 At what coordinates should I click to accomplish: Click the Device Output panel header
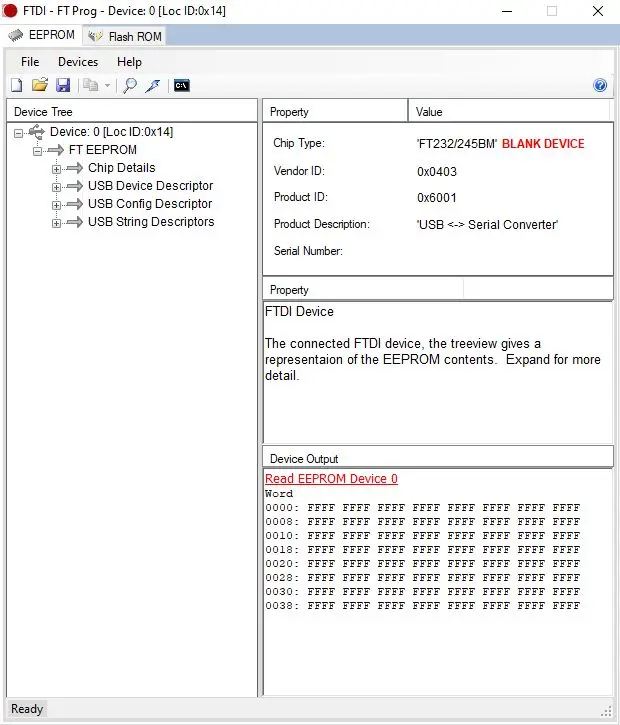[438, 458]
